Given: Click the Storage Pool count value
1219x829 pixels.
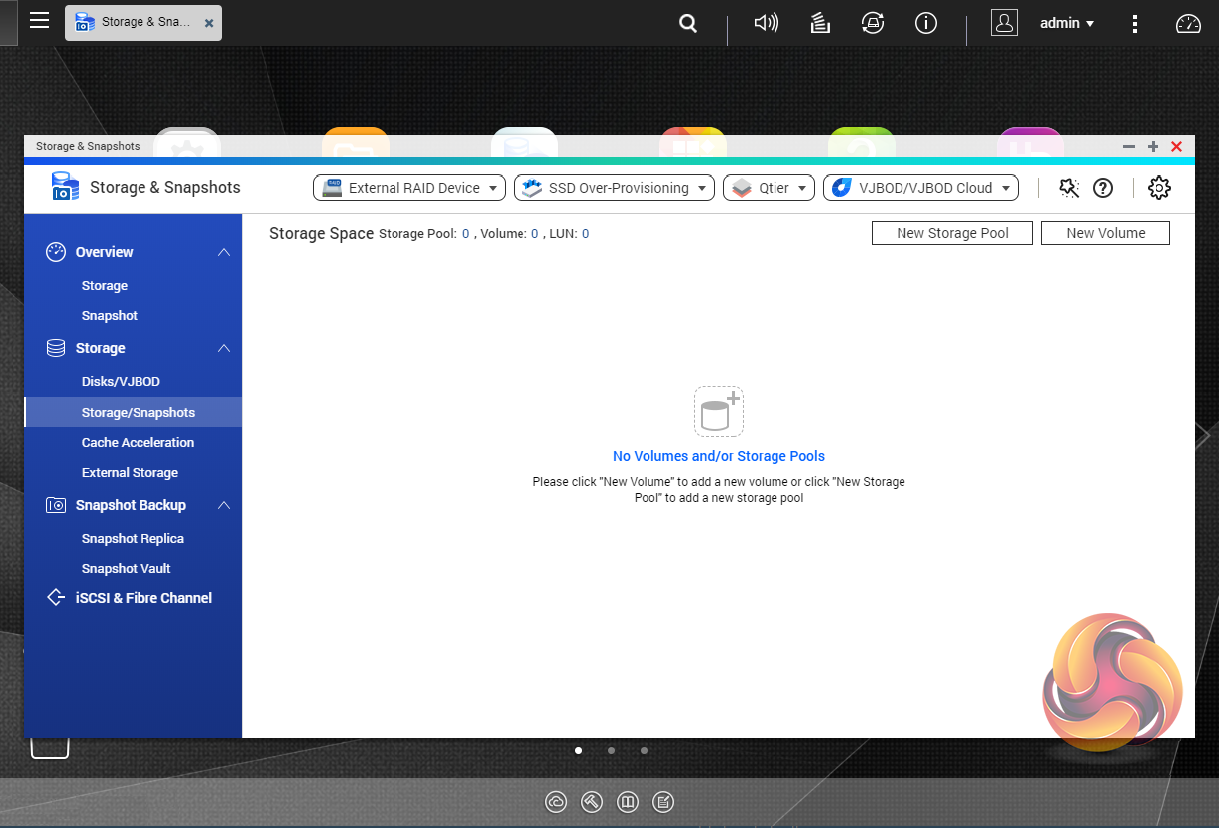Looking at the screenshot, I should point(465,234).
